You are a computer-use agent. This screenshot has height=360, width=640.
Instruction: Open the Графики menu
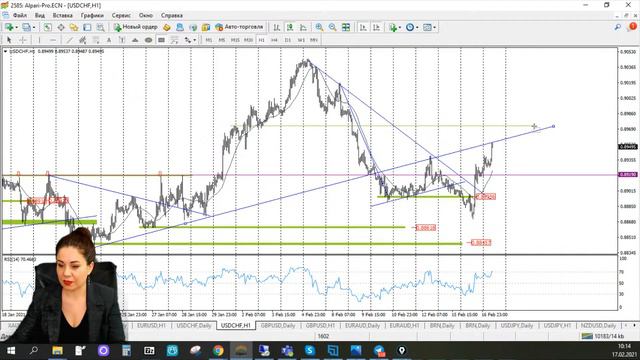(92, 16)
